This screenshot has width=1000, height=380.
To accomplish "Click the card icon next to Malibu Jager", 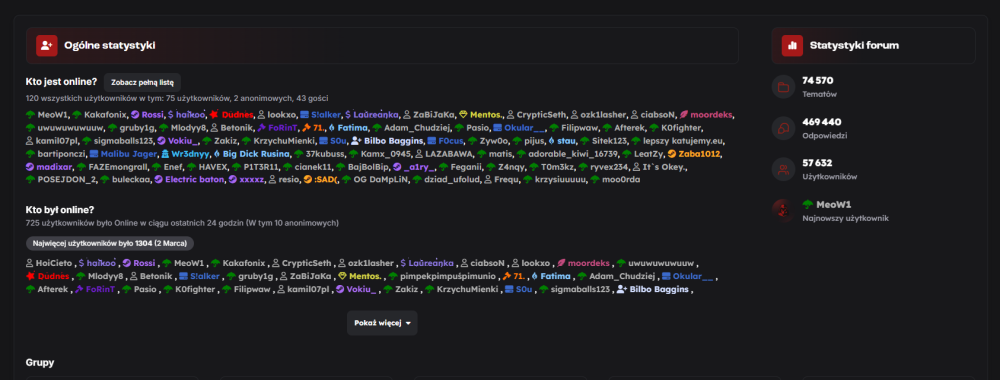I will click(x=94, y=154).
